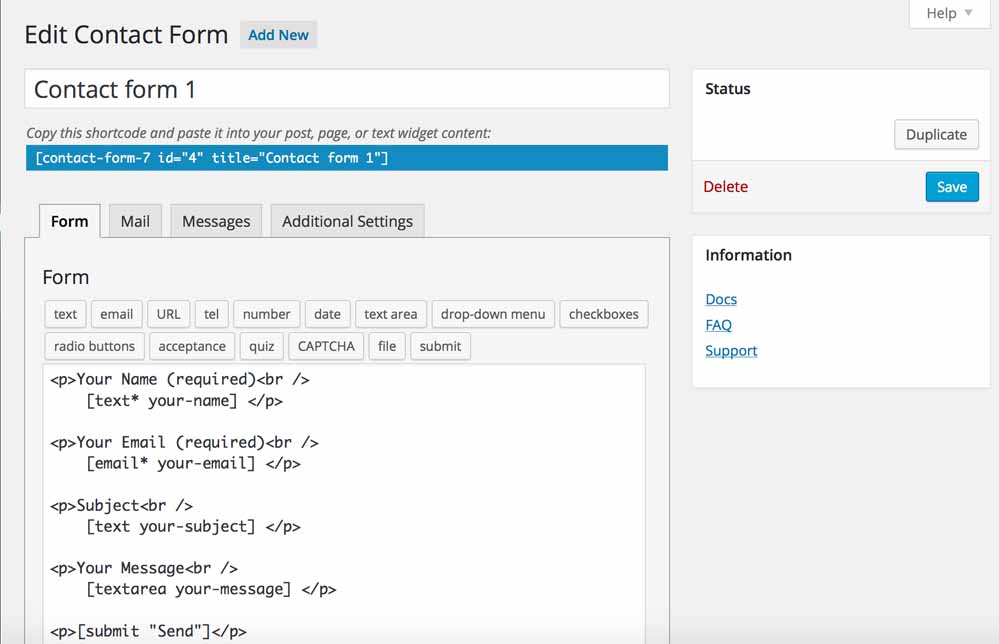
Task: Insert a number tag
Action: click(x=266, y=314)
